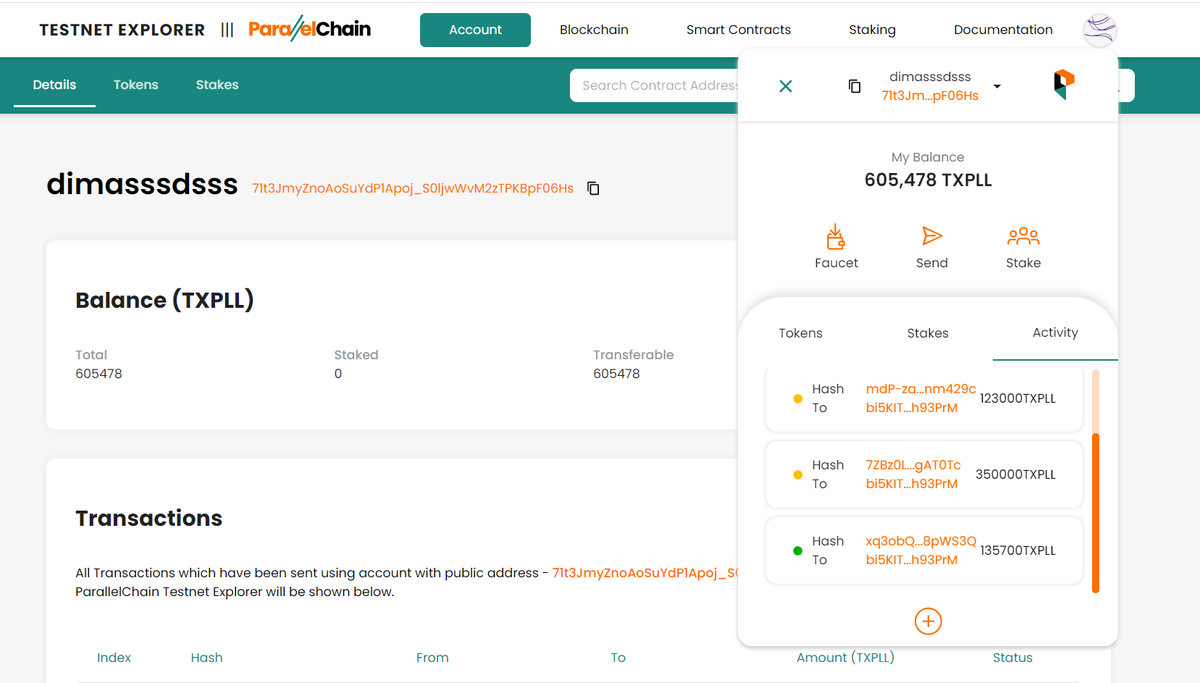Click the Send paper plane icon
The height and width of the screenshot is (683, 1200).
[x=931, y=236]
